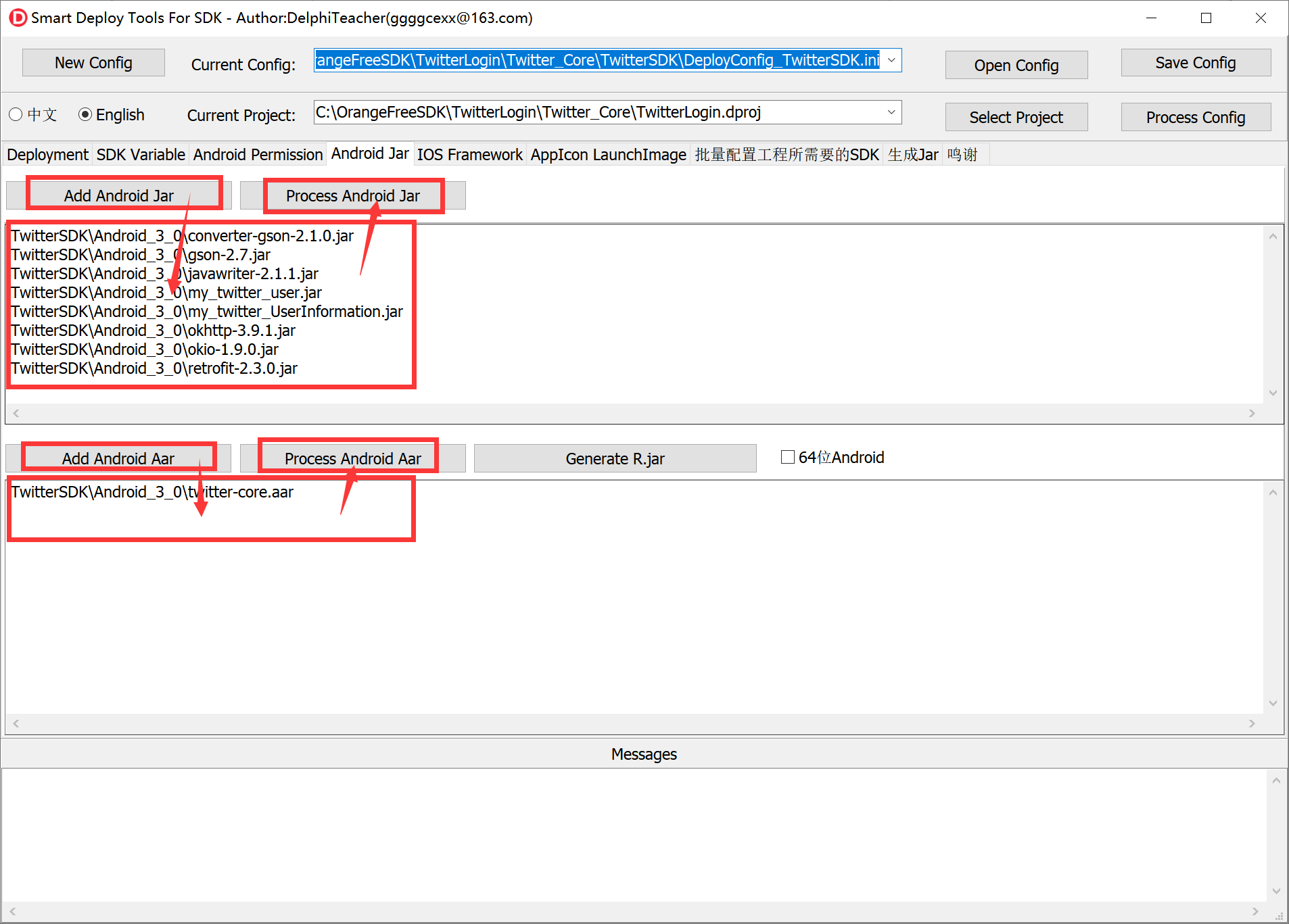Screen dimensions: 1289x924
Task: Enable the 64位Android checkbox
Action: click(x=788, y=458)
